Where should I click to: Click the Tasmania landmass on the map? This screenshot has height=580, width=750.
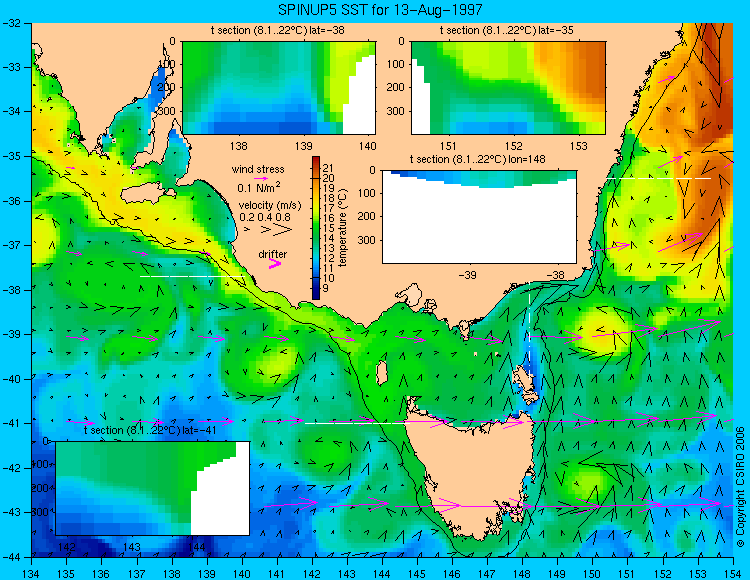(x=471, y=473)
